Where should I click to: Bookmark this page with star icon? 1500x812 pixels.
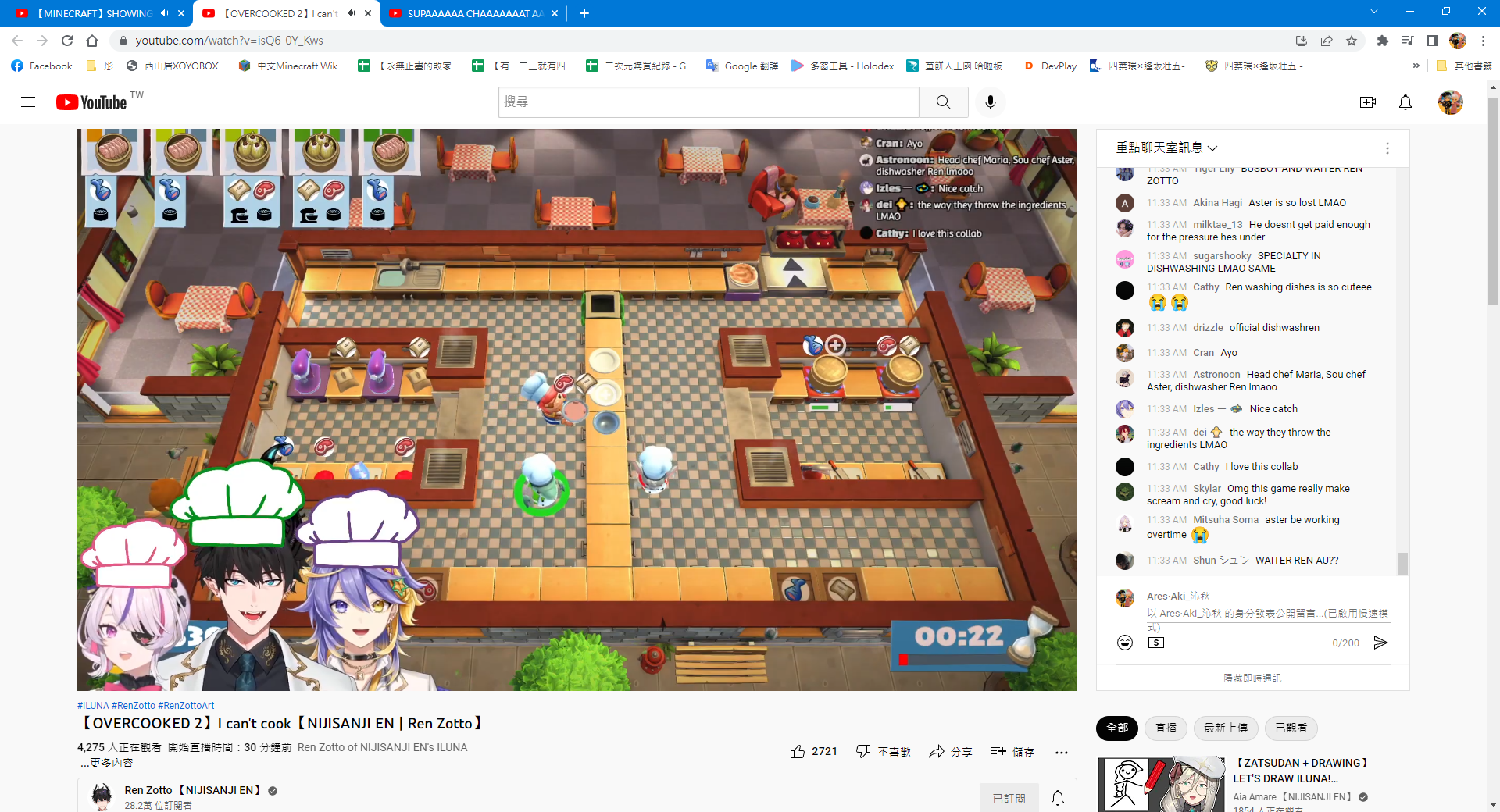(1352, 41)
